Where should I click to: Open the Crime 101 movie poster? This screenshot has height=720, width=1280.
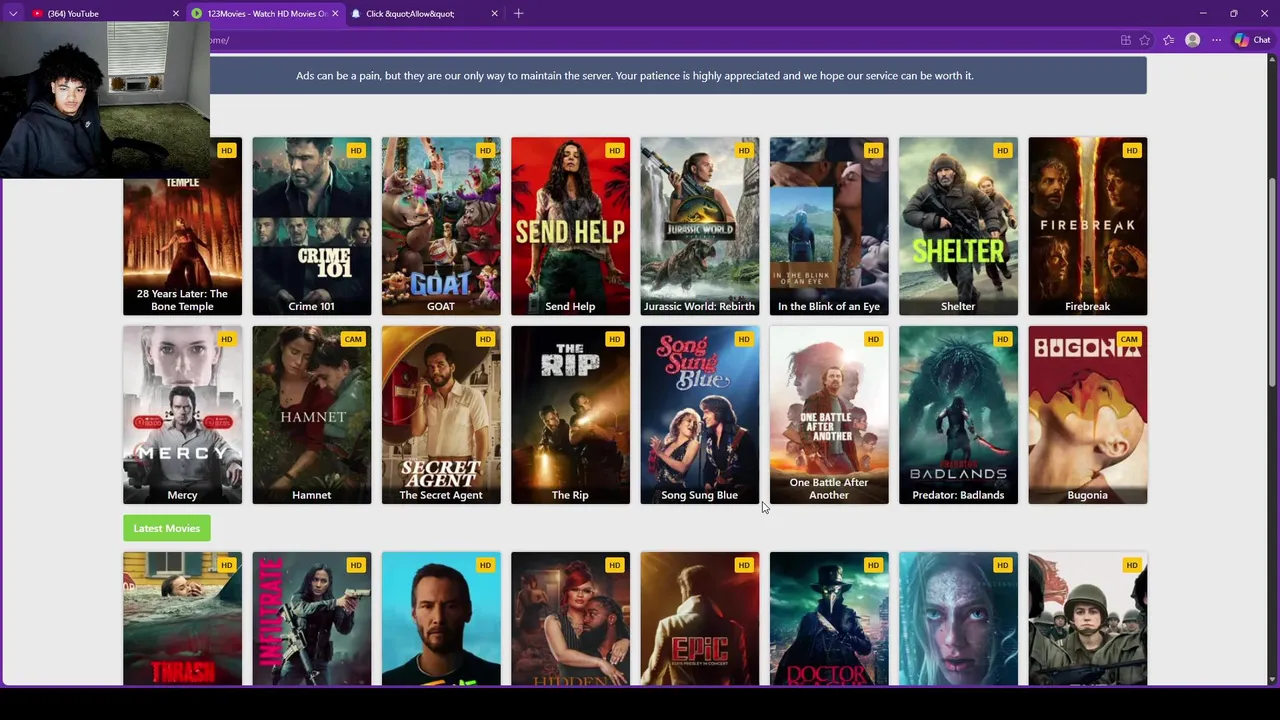tap(311, 226)
